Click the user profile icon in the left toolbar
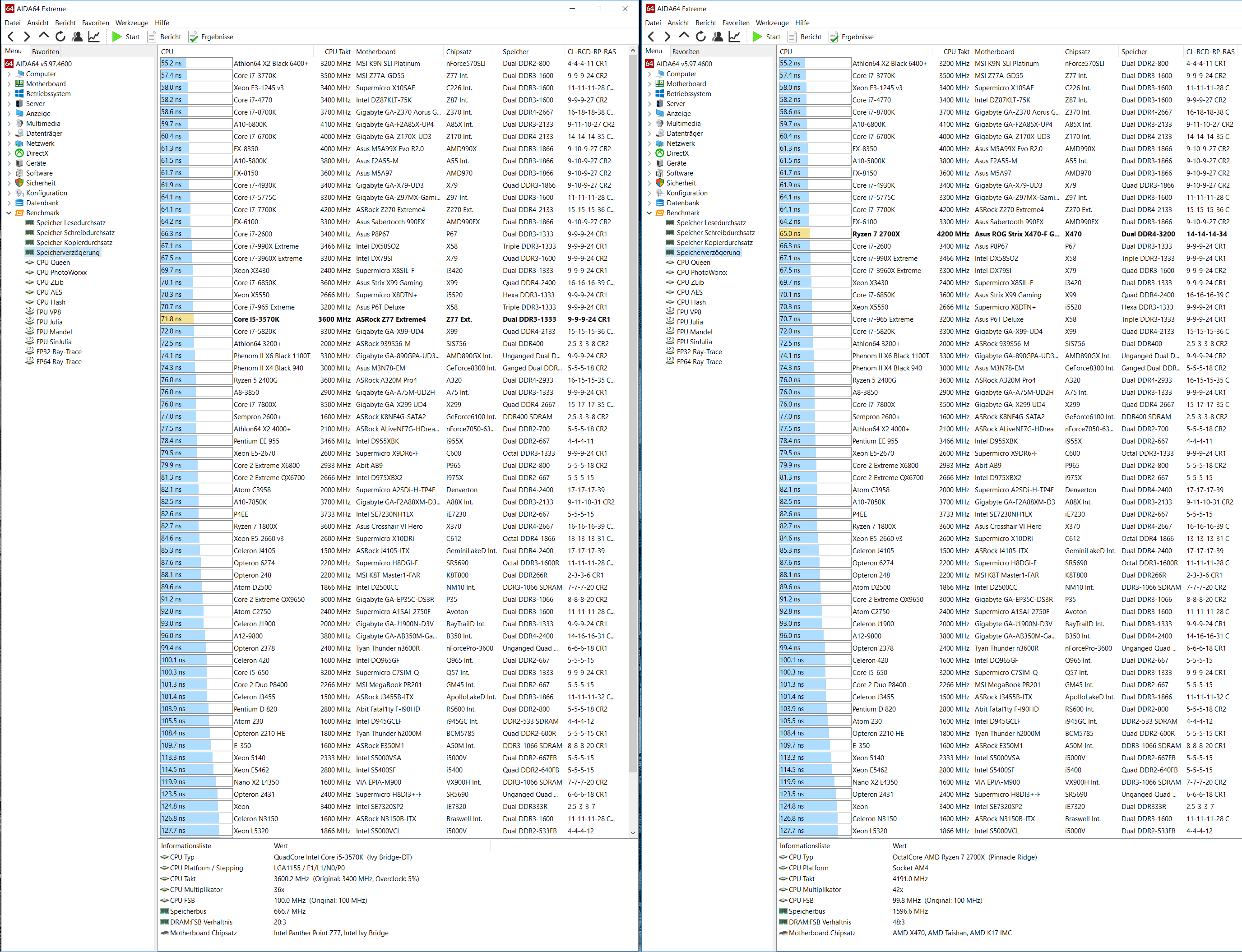 tap(77, 37)
